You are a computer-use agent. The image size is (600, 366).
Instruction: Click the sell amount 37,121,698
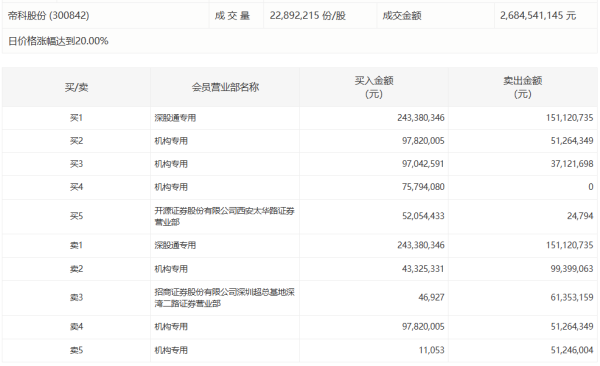pyautogui.click(x=572, y=164)
